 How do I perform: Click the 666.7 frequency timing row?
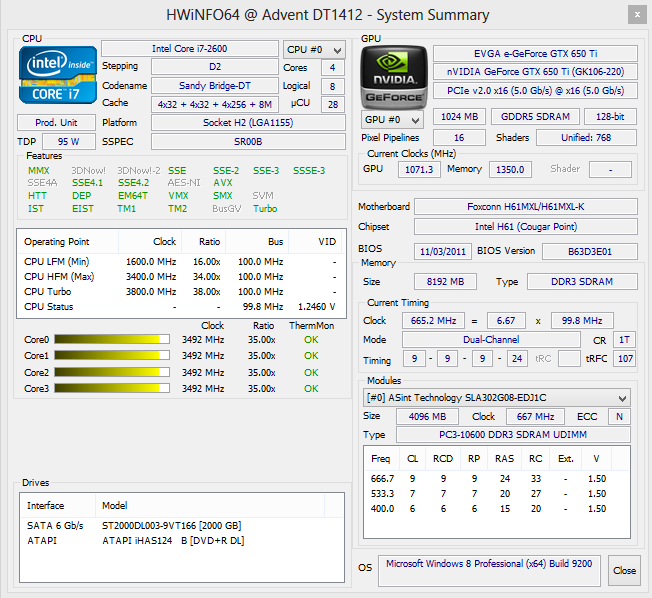click(x=496, y=479)
